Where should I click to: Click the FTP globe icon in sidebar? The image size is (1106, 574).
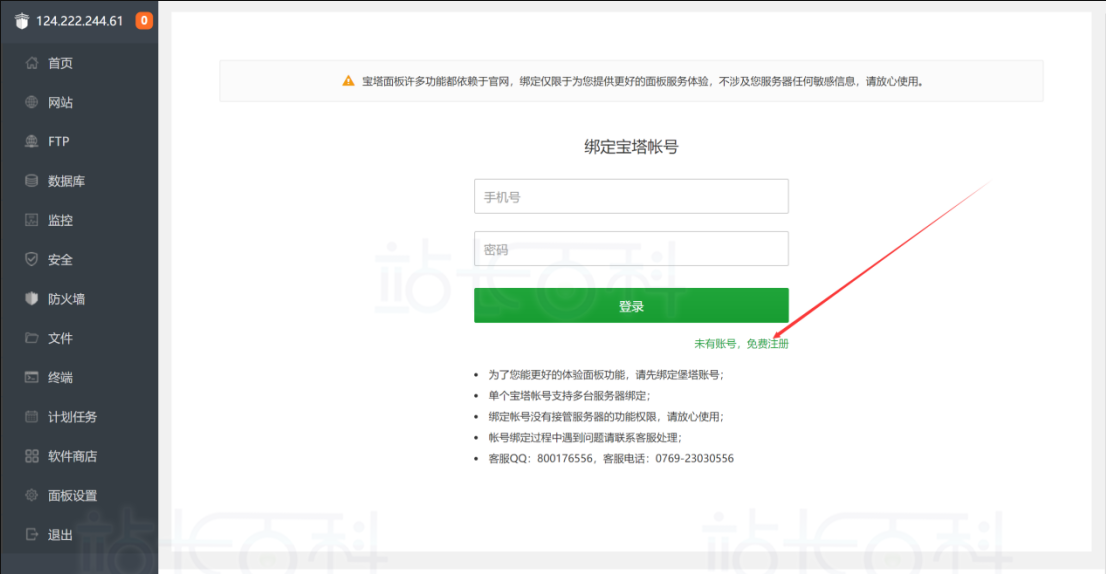point(32,141)
